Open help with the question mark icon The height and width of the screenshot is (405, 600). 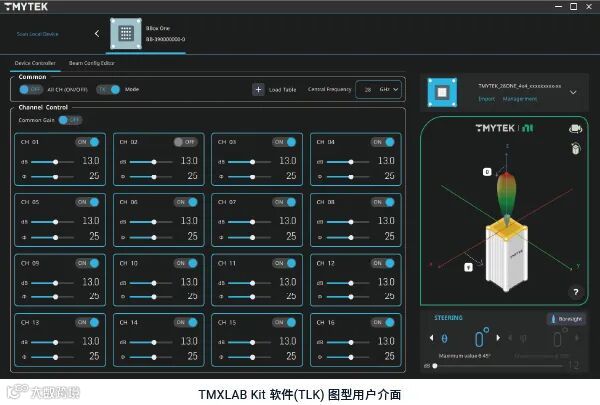coord(576,292)
